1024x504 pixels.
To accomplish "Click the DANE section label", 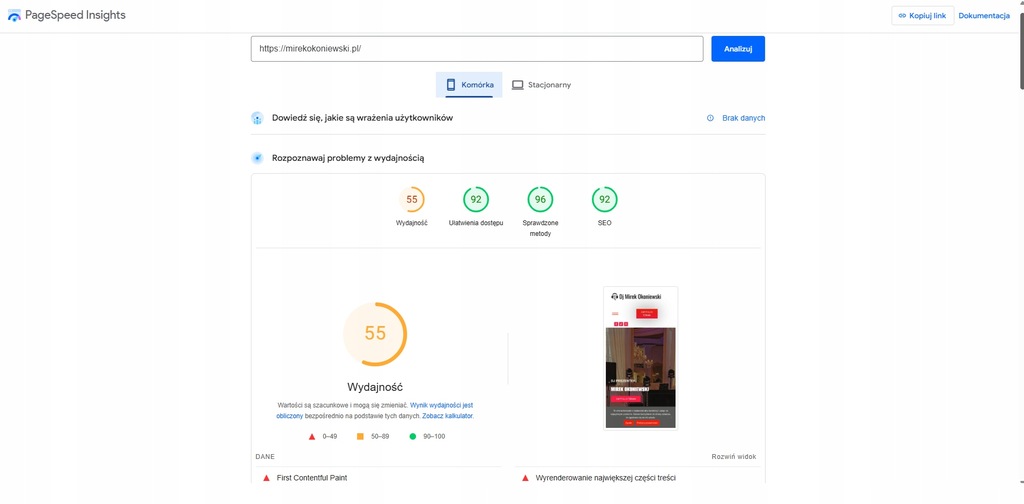I will tap(265, 457).
